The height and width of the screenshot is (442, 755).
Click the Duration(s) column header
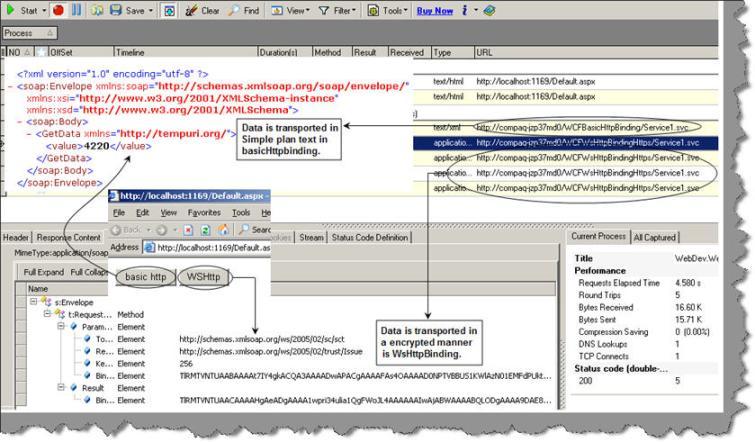(285, 52)
